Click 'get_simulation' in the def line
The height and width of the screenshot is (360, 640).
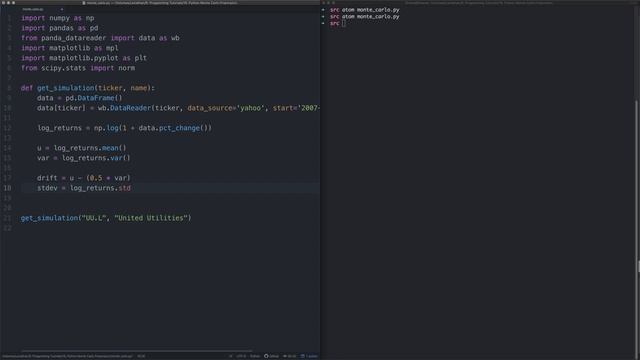[66, 88]
